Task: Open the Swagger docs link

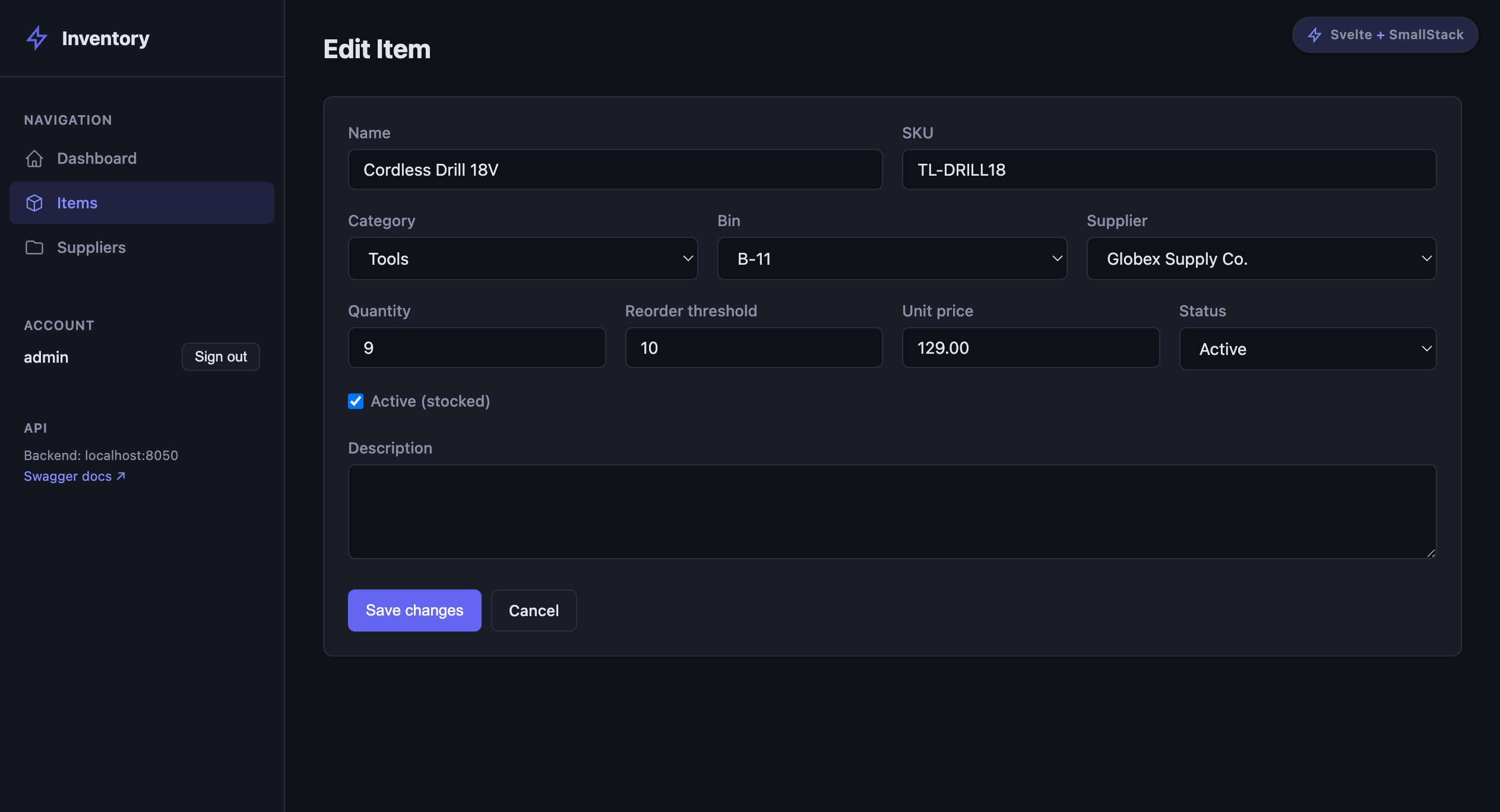Action: (75, 476)
